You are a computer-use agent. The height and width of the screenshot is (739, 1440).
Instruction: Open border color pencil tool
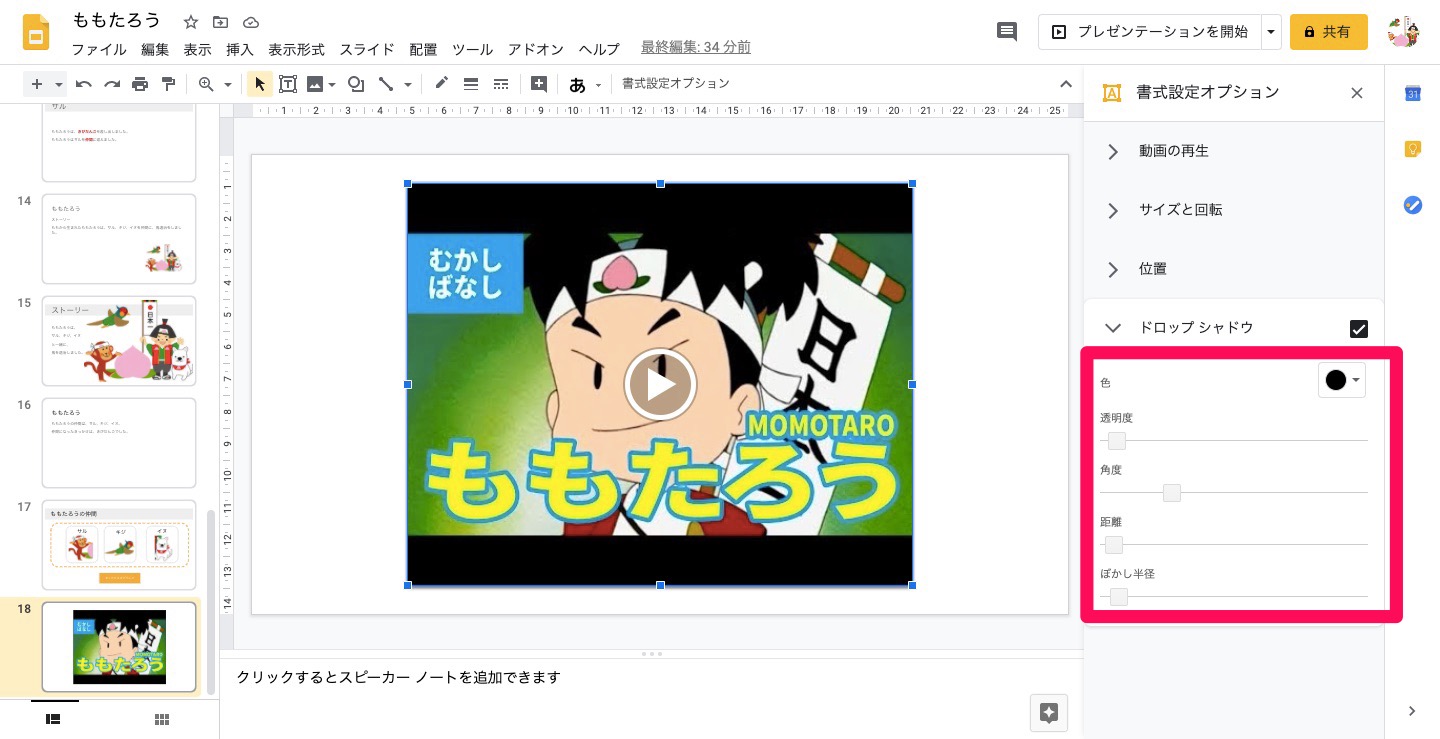click(x=441, y=84)
